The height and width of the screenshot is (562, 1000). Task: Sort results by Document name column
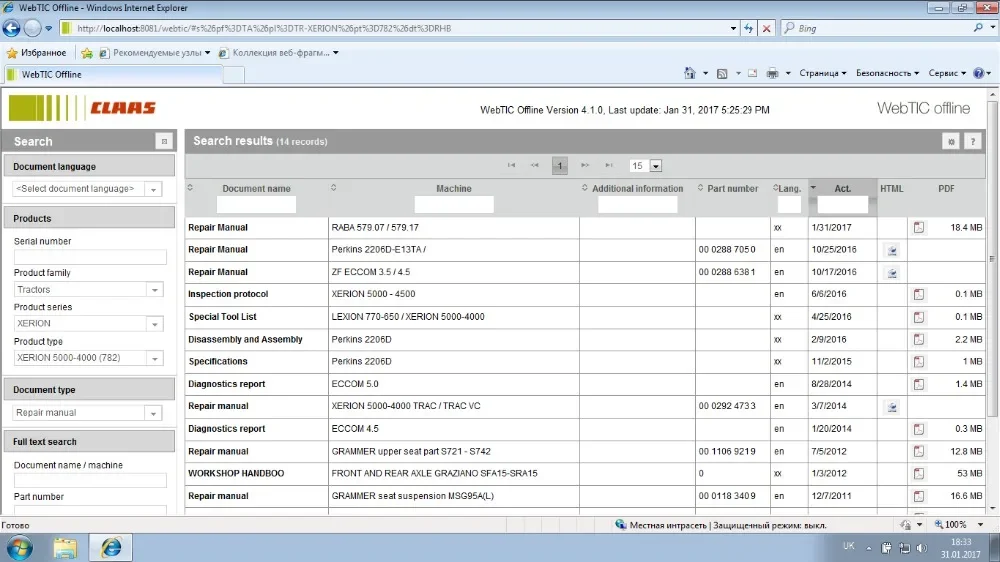(x=256, y=188)
